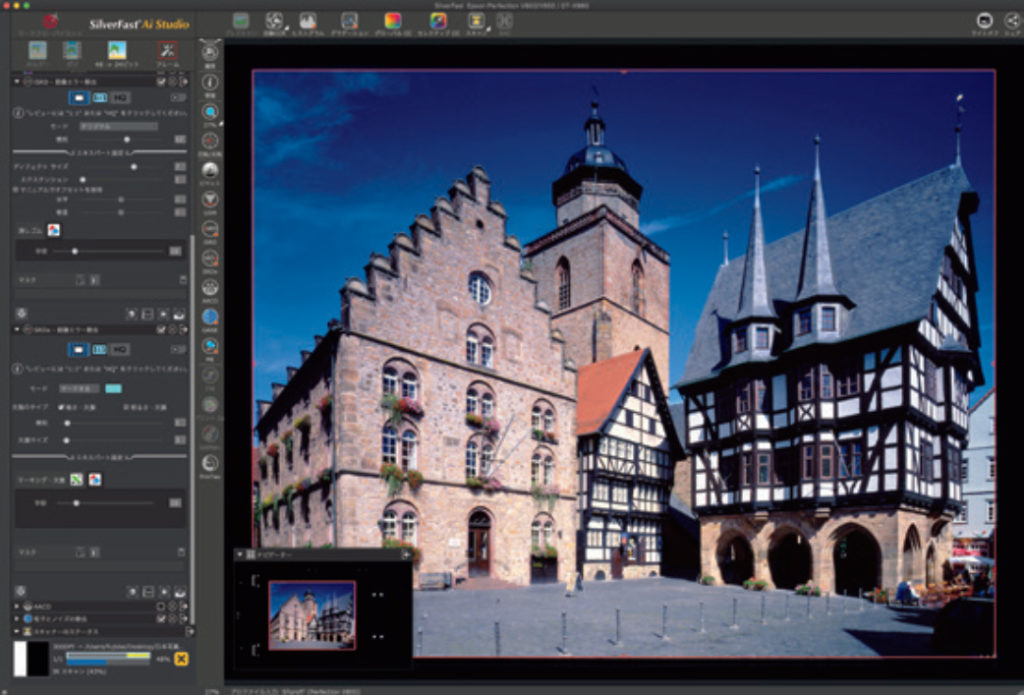This screenshot has width=1024, height=695.
Task: Select the SRDx tool in vertical toolbar
Action: click(210, 258)
